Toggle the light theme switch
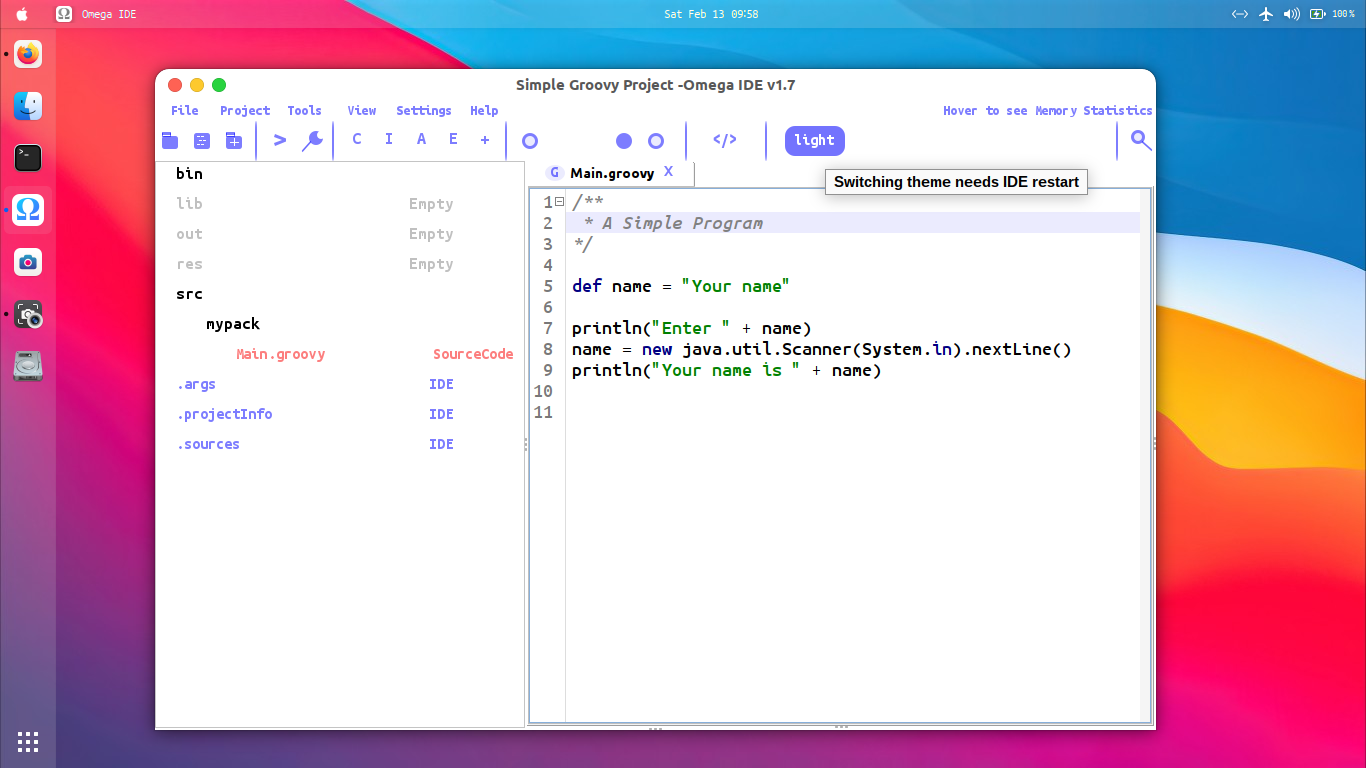Viewport: 1366px width, 768px height. point(814,141)
